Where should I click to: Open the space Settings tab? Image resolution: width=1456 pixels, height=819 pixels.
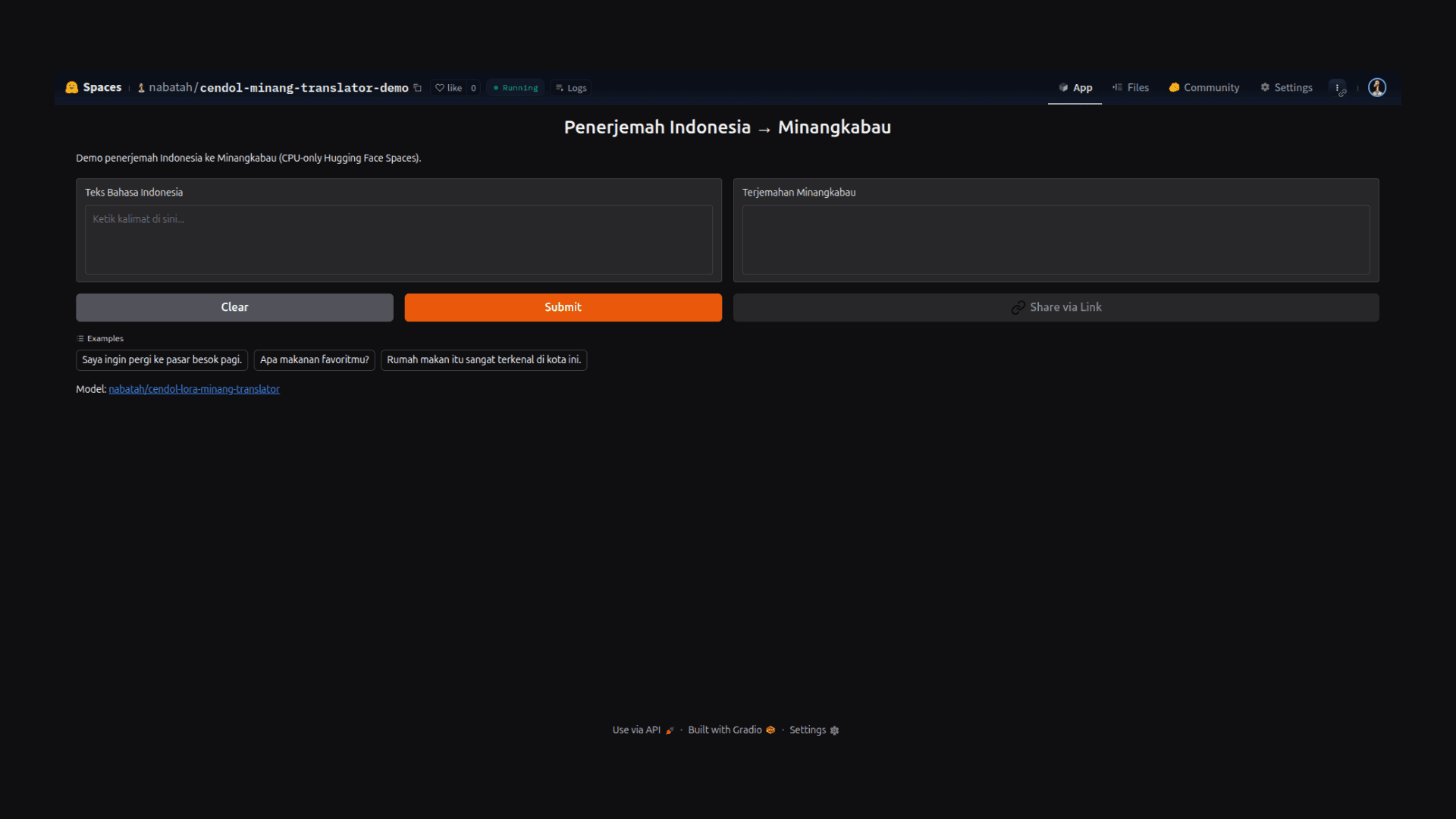point(1287,88)
